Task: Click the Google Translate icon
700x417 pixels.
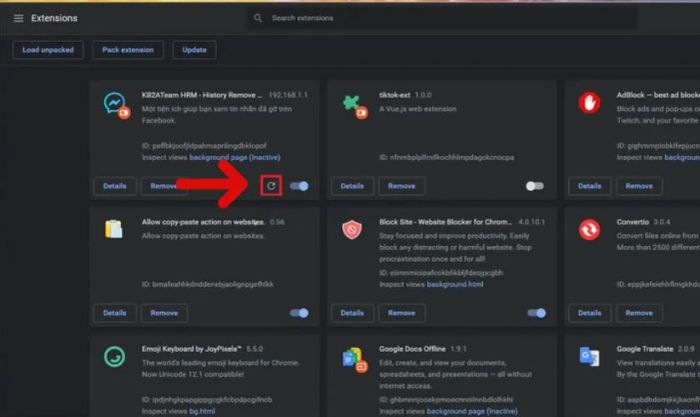Action: click(x=589, y=357)
